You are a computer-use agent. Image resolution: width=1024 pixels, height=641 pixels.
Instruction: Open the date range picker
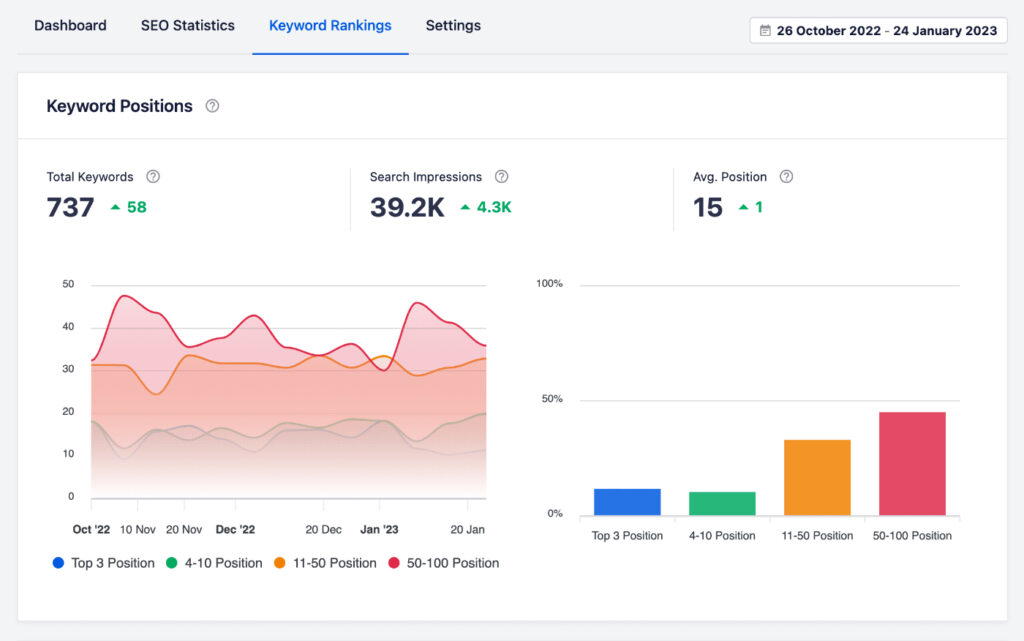pyautogui.click(x=878, y=31)
